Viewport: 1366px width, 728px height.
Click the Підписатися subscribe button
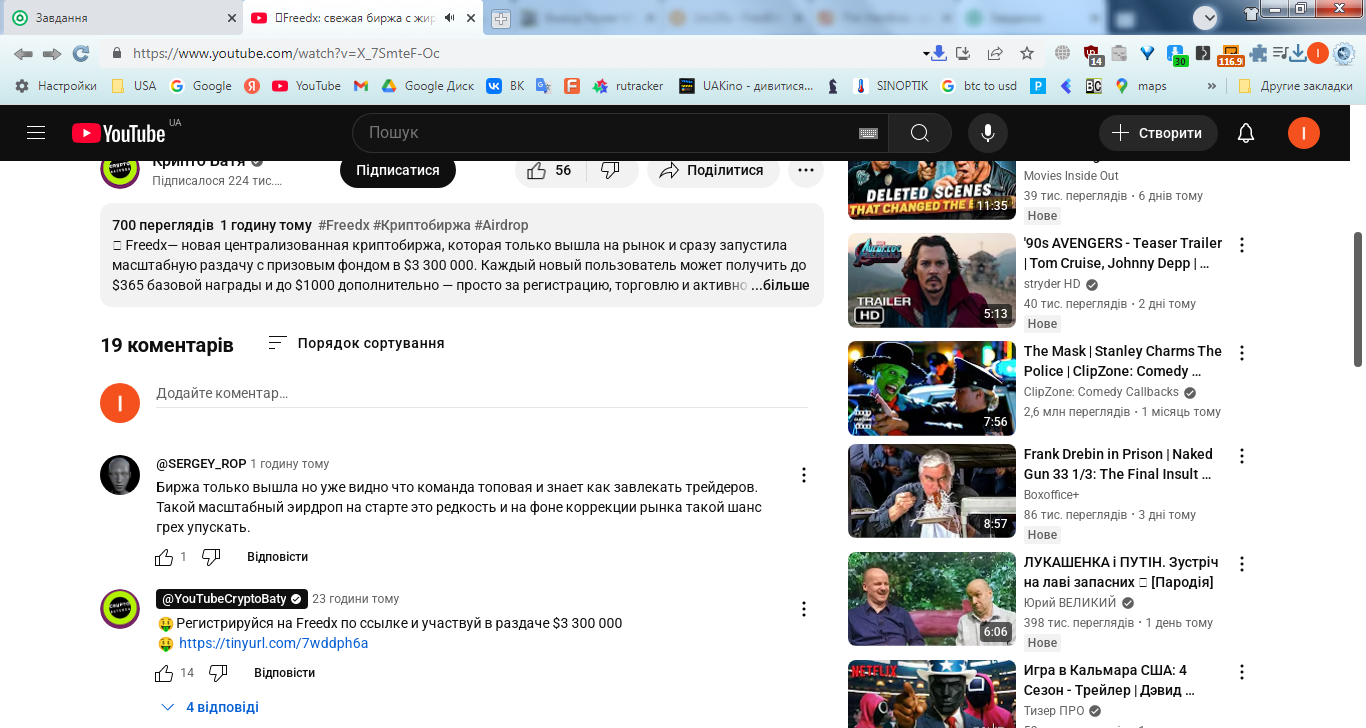[x=398, y=171]
